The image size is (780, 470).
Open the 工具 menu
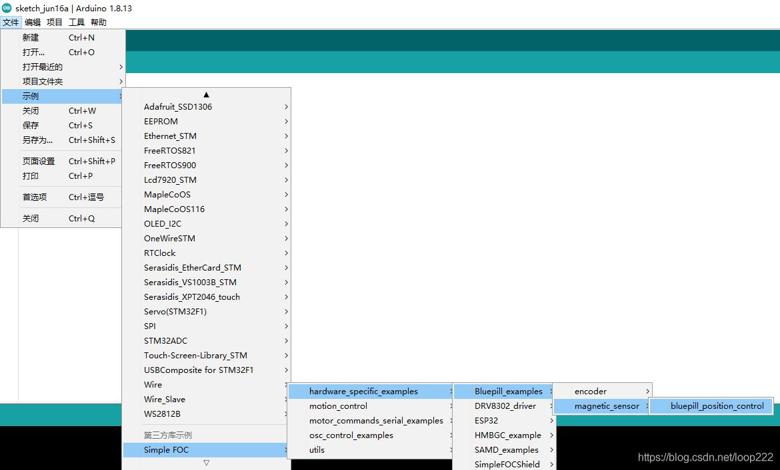point(76,22)
